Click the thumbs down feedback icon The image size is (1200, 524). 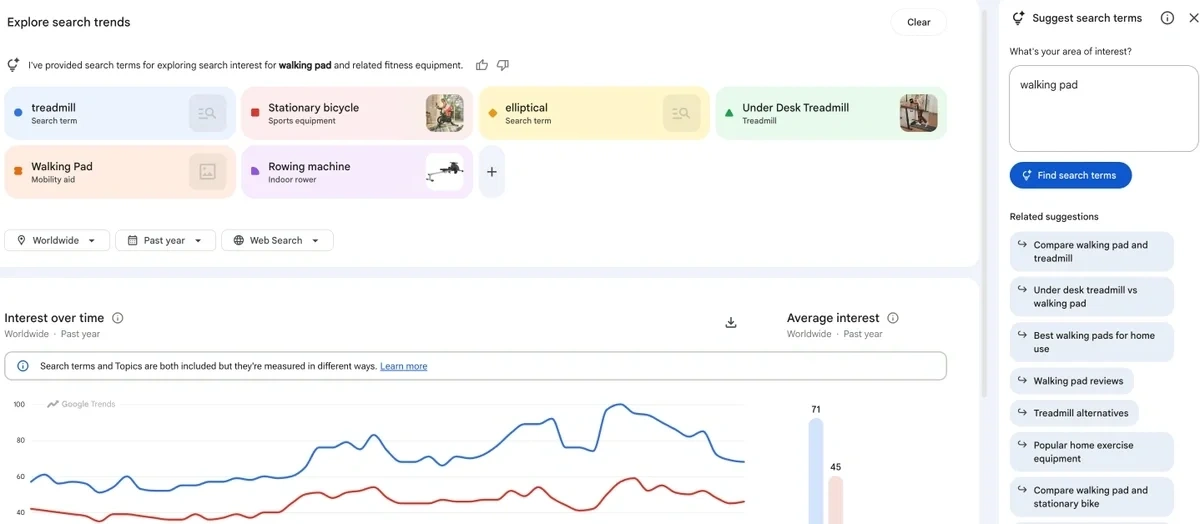pyautogui.click(x=503, y=65)
